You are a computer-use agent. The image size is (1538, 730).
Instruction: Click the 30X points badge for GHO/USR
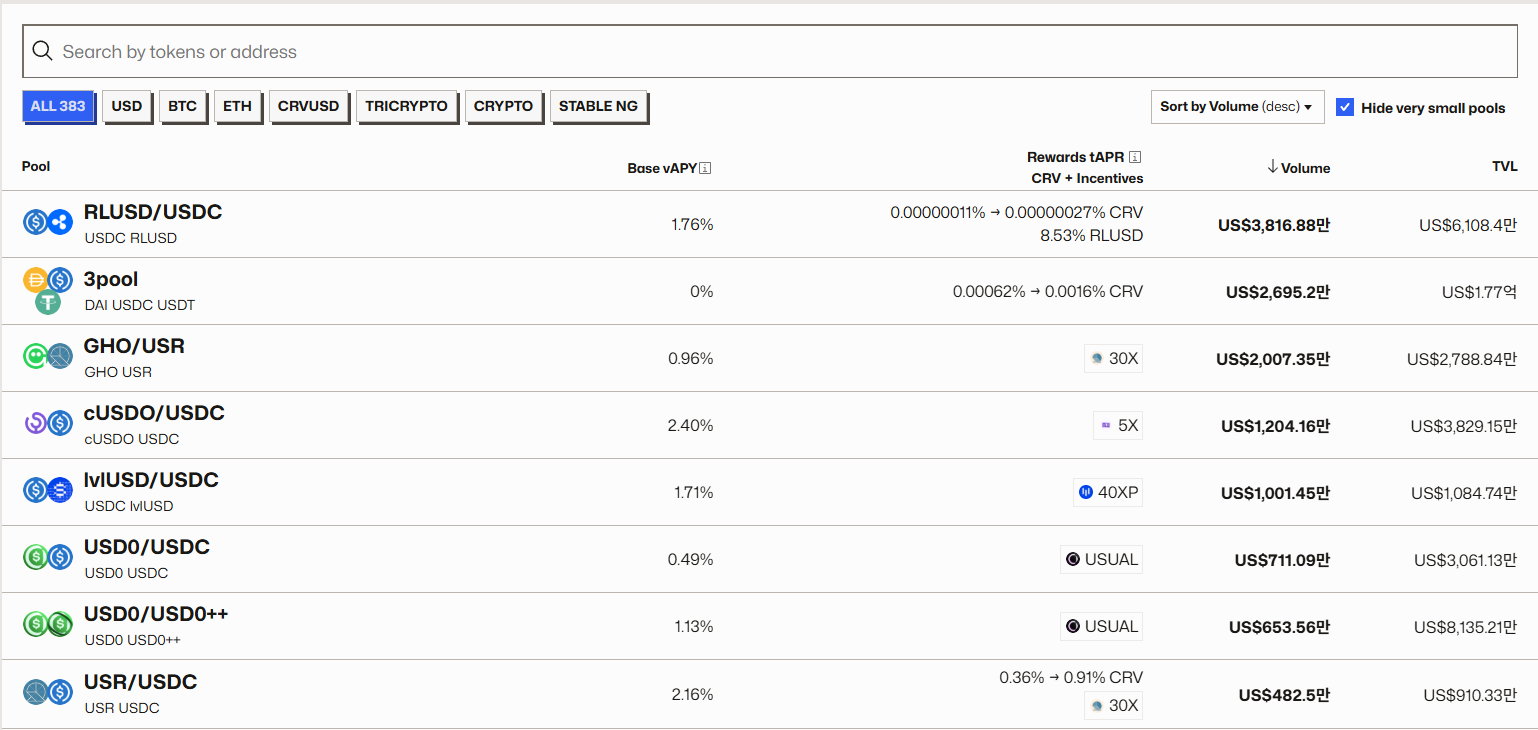point(1113,358)
